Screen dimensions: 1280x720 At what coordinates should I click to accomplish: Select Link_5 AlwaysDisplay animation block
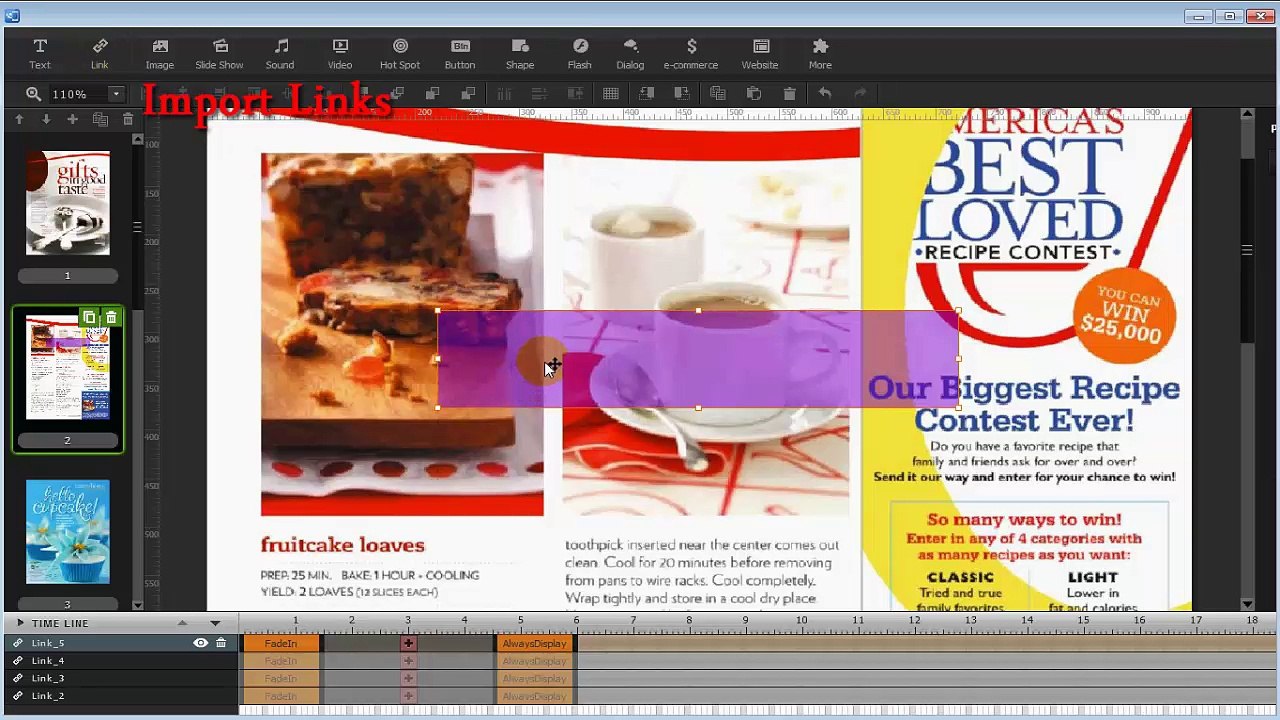click(534, 644)
